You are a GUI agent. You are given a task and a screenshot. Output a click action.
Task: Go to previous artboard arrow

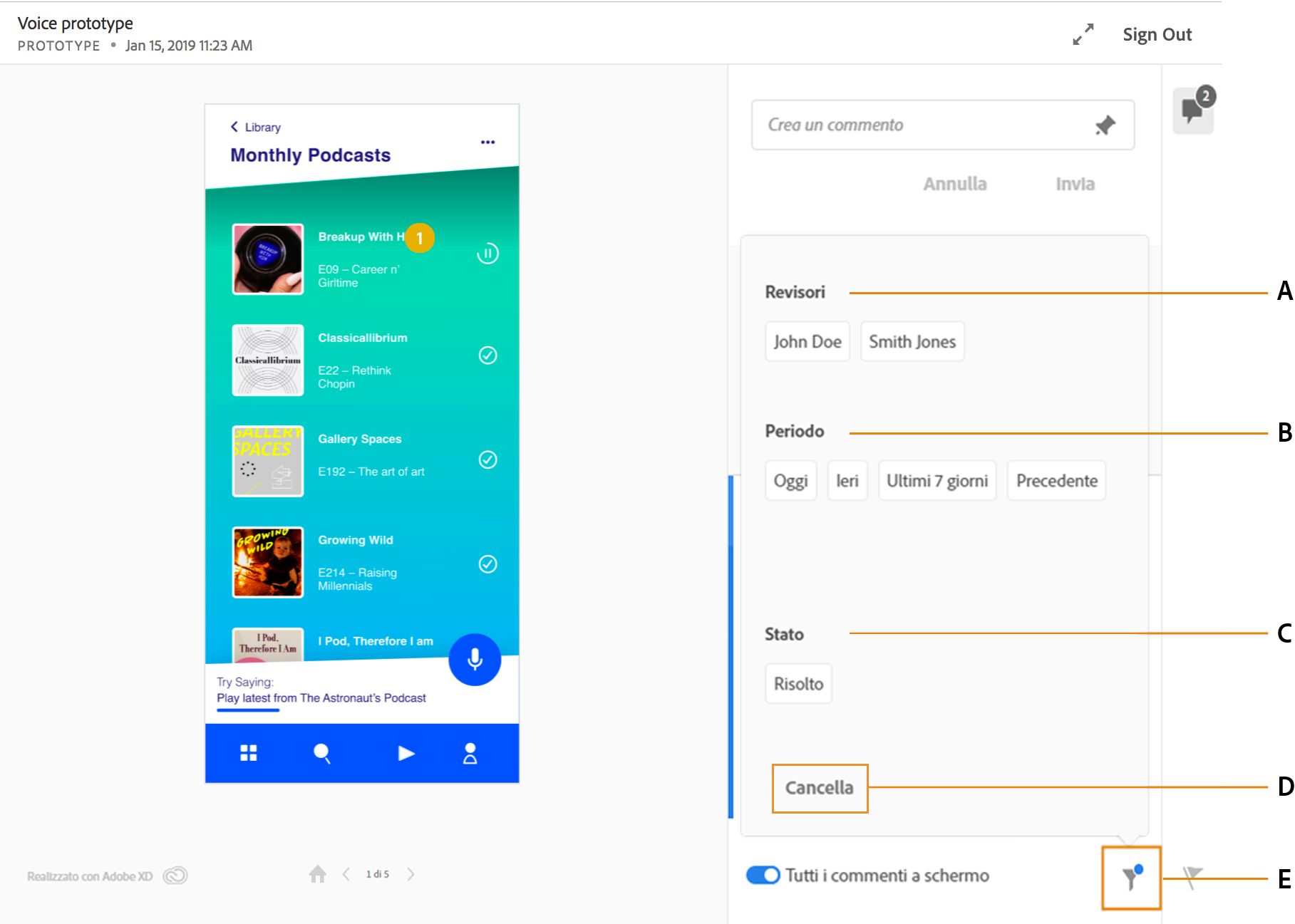346,874
